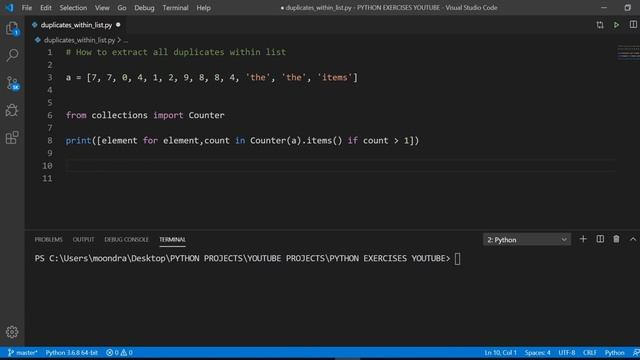Open the File menu
This screenshot has height=360, width=640.
click(27, 8)
